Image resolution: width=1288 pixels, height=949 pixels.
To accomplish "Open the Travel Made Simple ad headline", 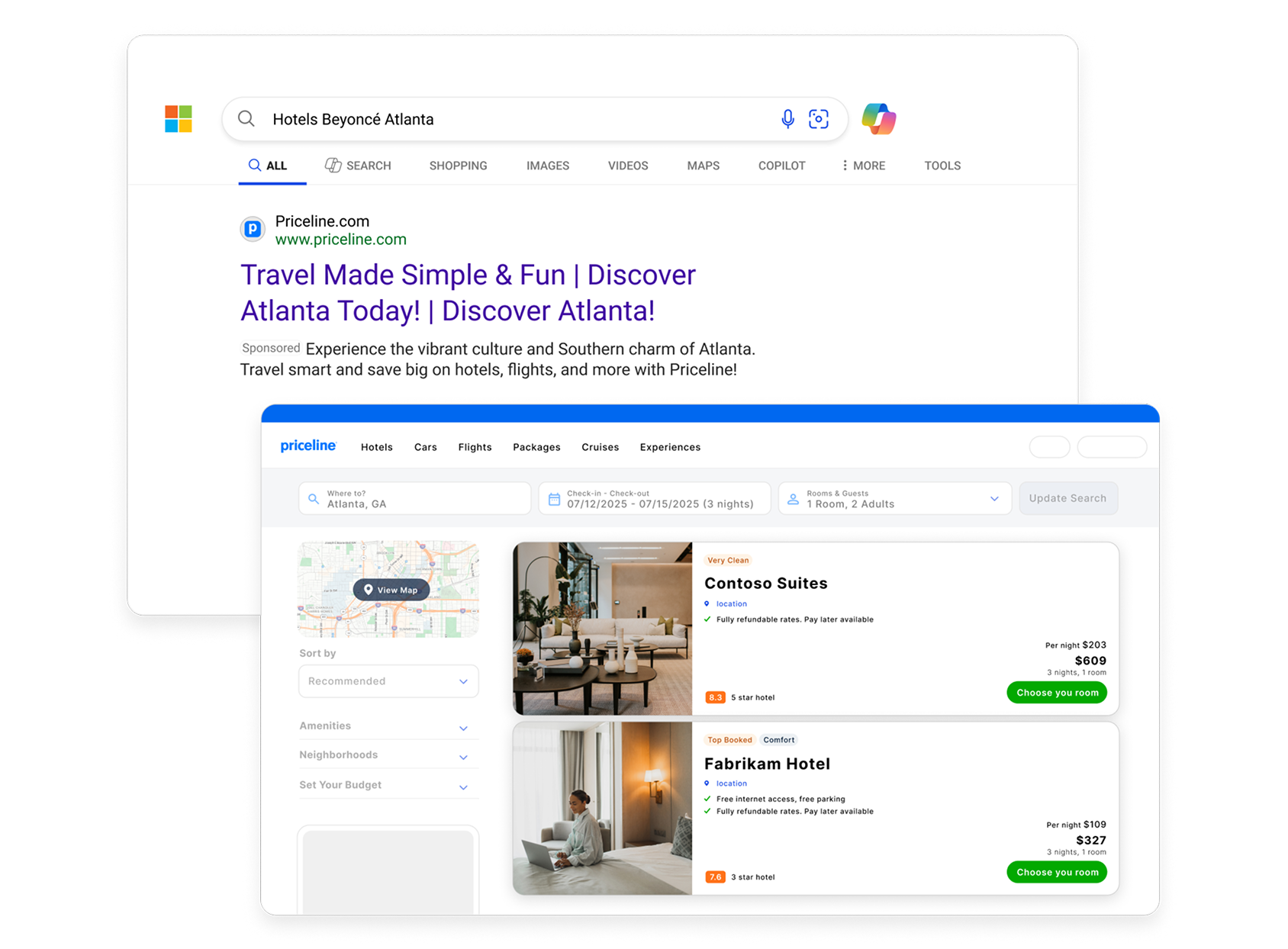I will click(x=468, y=293).
